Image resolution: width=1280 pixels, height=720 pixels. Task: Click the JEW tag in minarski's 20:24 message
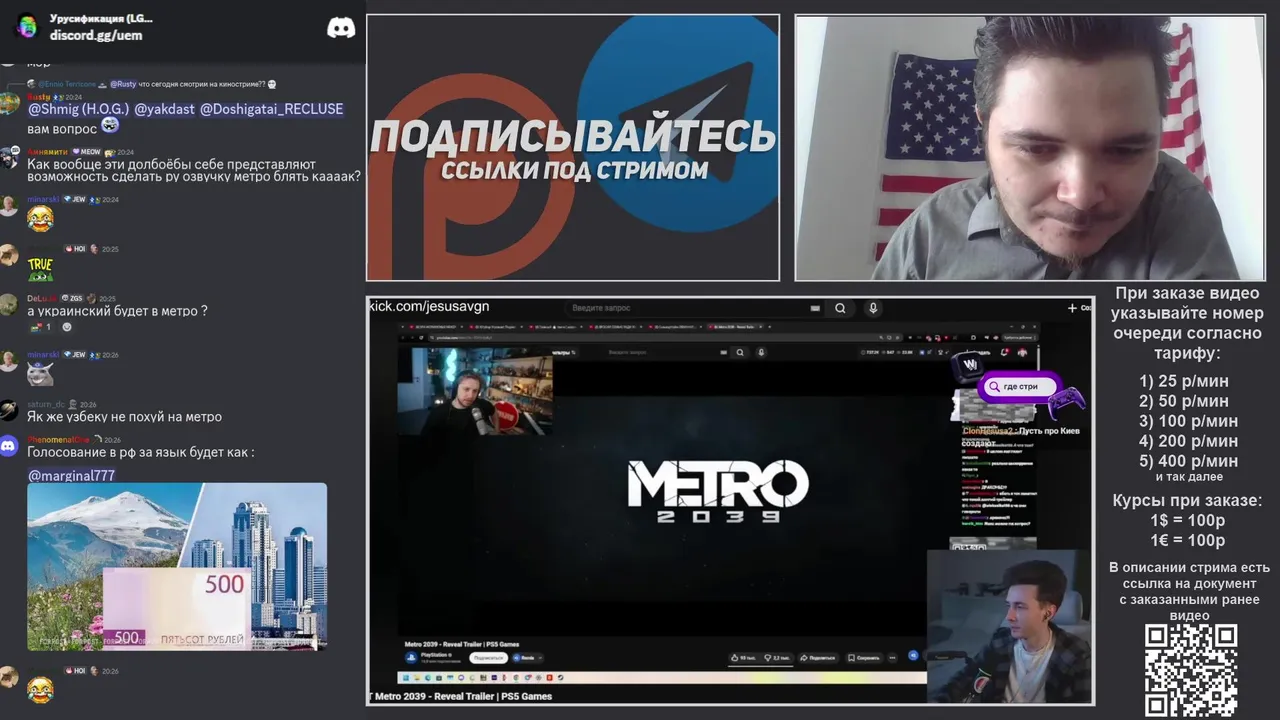[75, 199]
